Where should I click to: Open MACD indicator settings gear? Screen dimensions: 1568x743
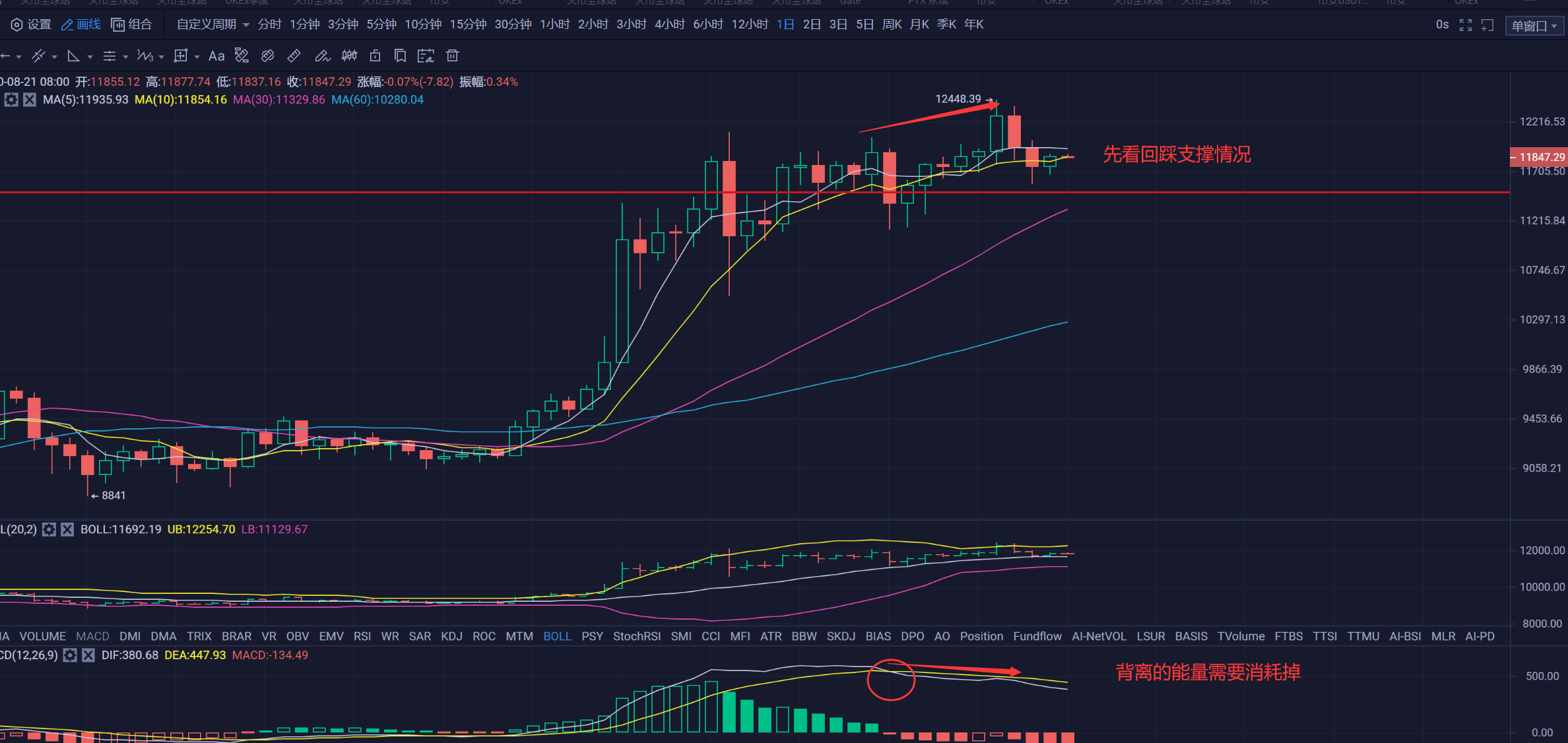70,655
